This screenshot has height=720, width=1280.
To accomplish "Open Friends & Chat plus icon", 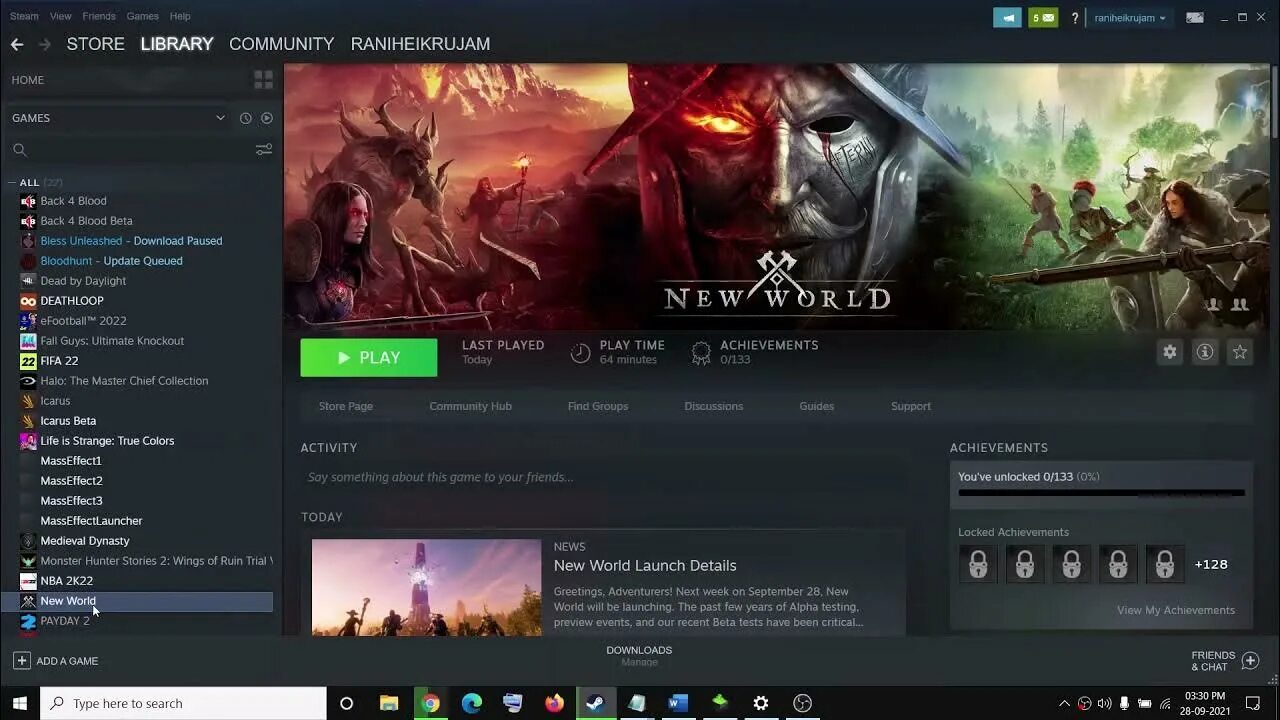I will (1250, 661).
